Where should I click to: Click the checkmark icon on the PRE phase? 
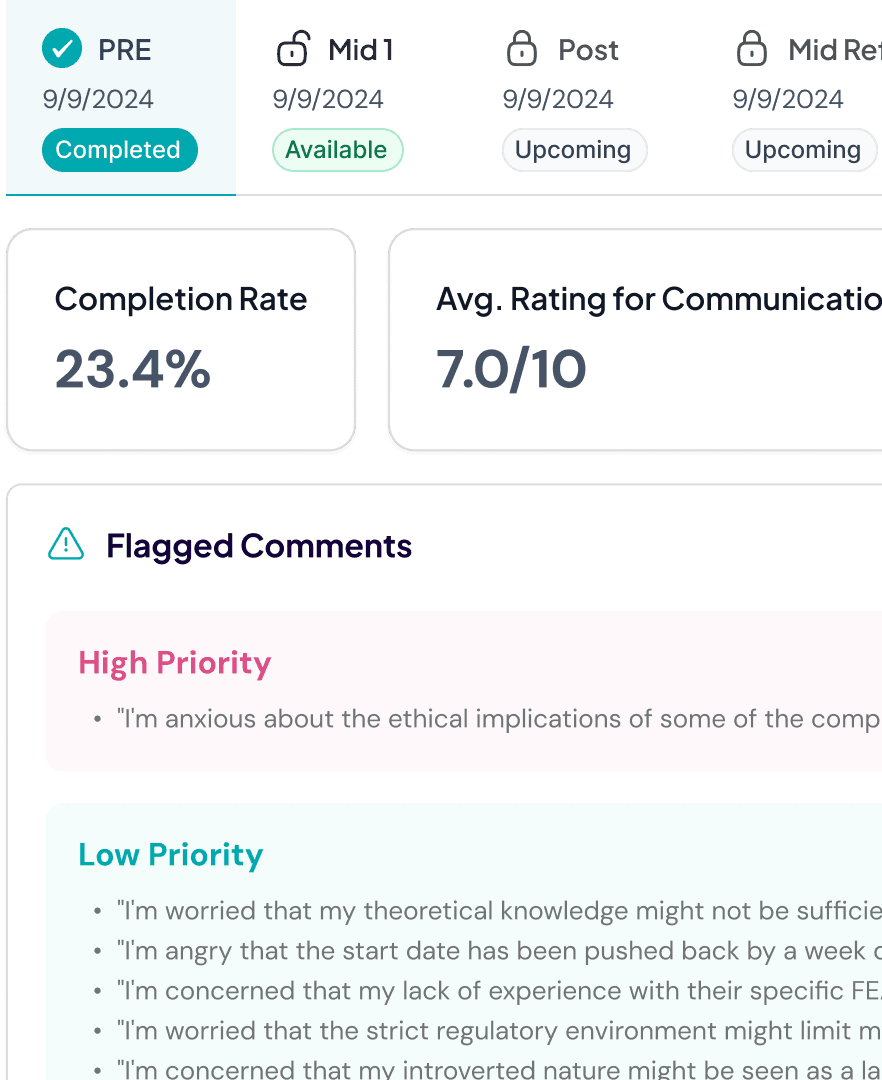click(x=61, y=48)
